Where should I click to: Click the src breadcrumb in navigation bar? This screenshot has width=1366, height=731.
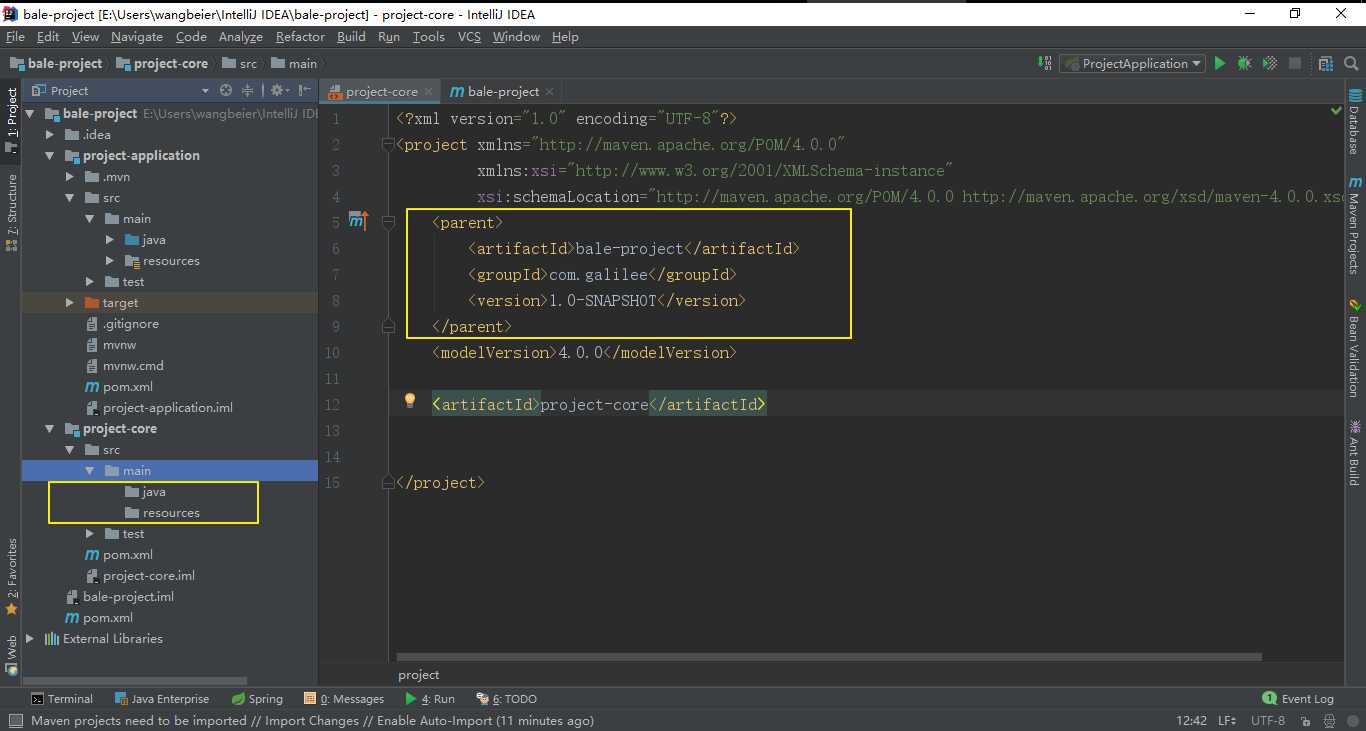(x=240, y=63)
